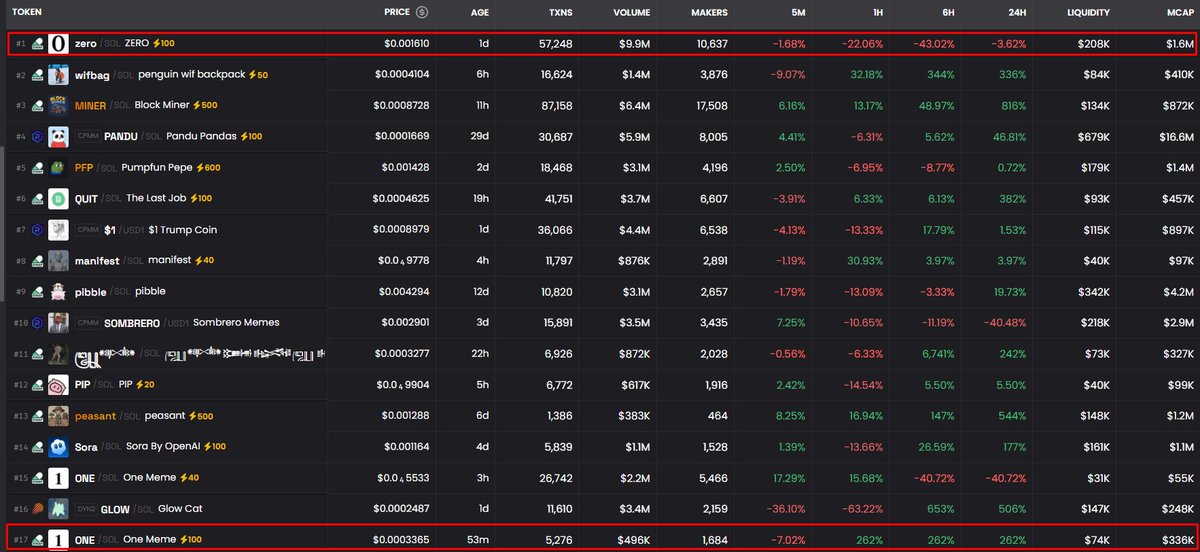Viewport: 1200px width, 552px height.
Task: Click the MINER transactions value 87,158
Action: click(553, 106)
